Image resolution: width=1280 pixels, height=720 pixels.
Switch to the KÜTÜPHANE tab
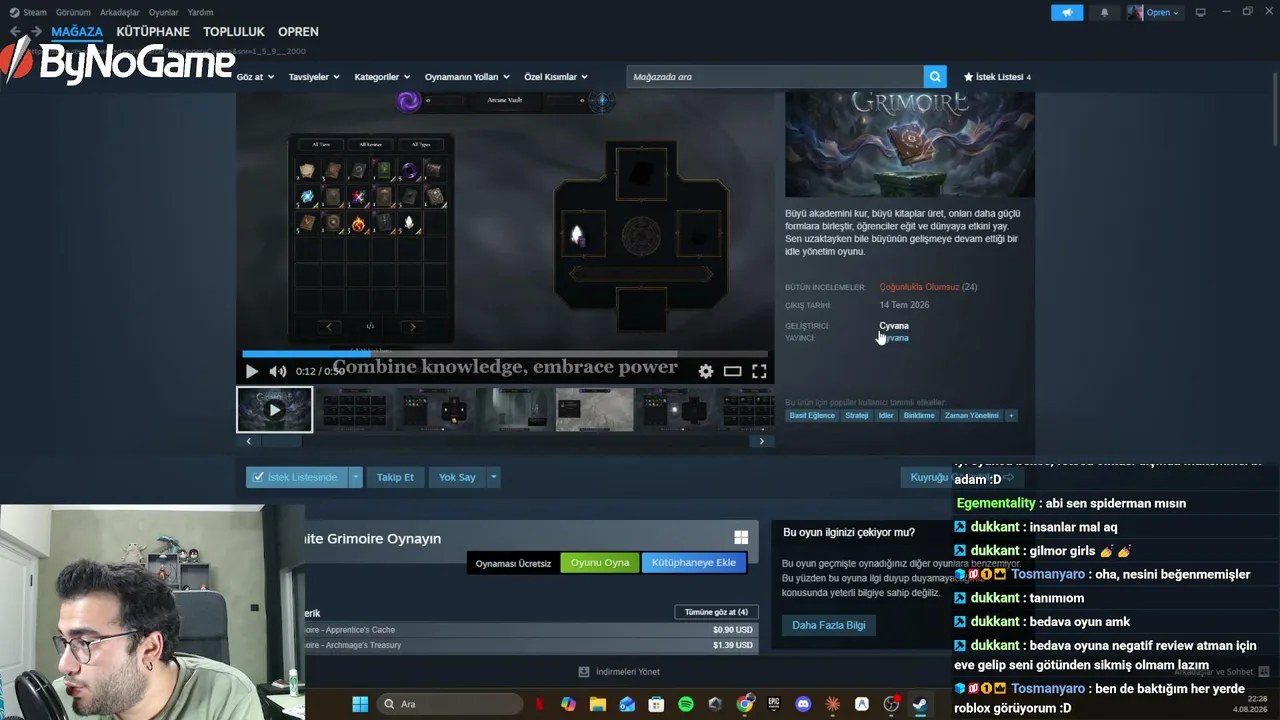153,32
